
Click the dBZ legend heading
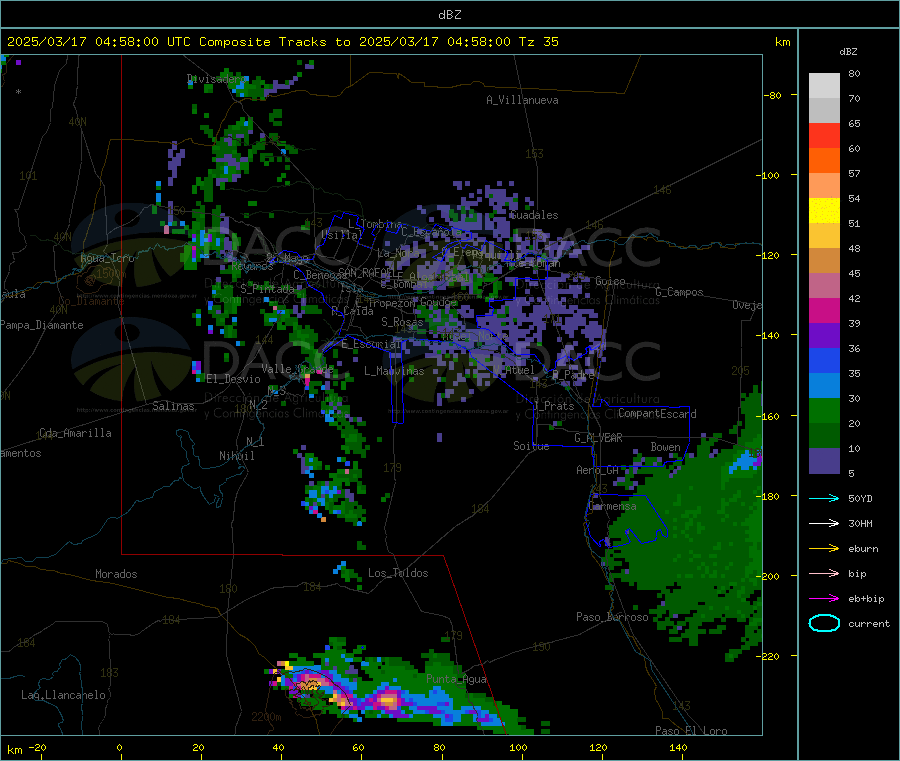tap(848, 52)
